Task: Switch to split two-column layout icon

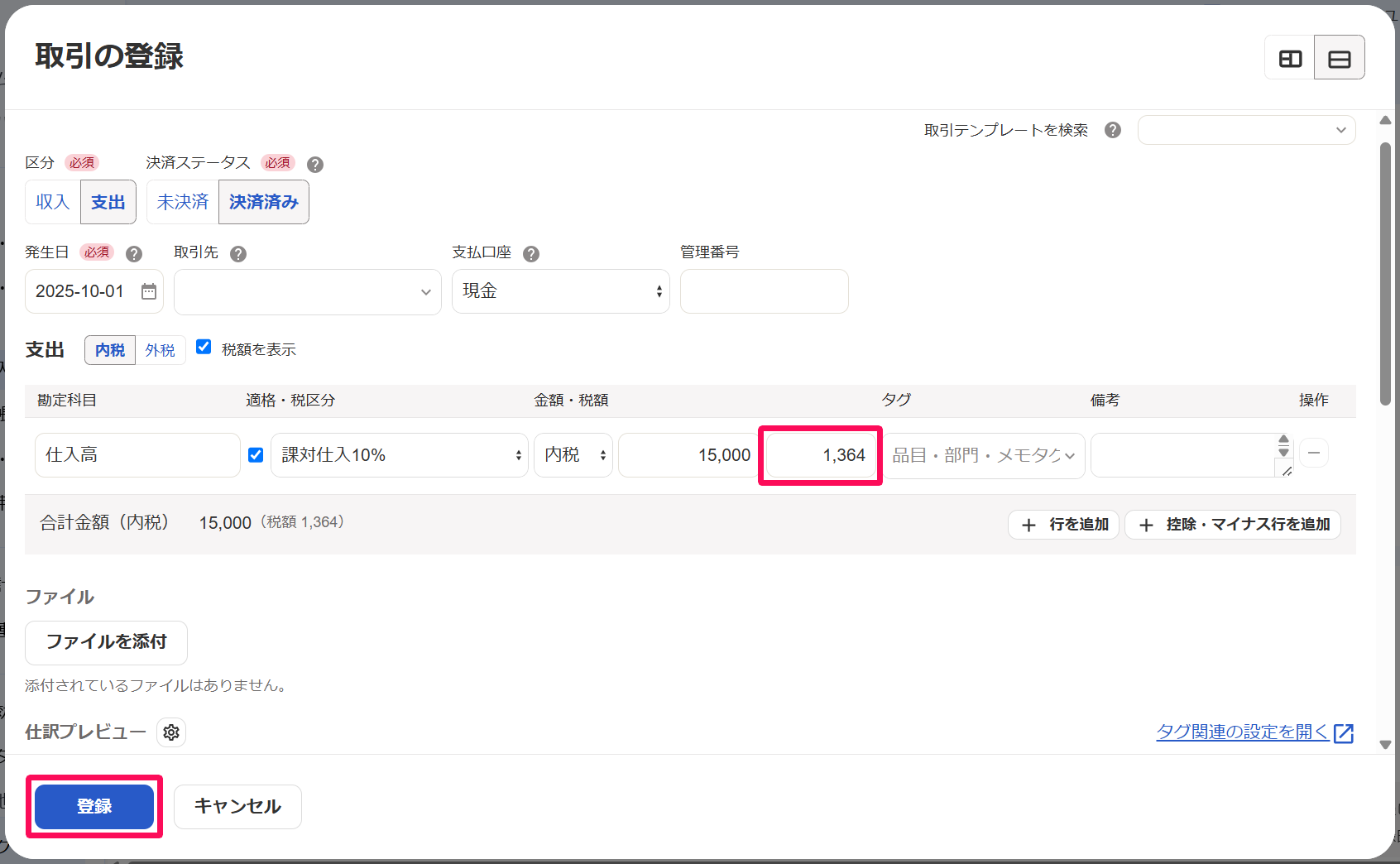Action: click(1290, 58)
